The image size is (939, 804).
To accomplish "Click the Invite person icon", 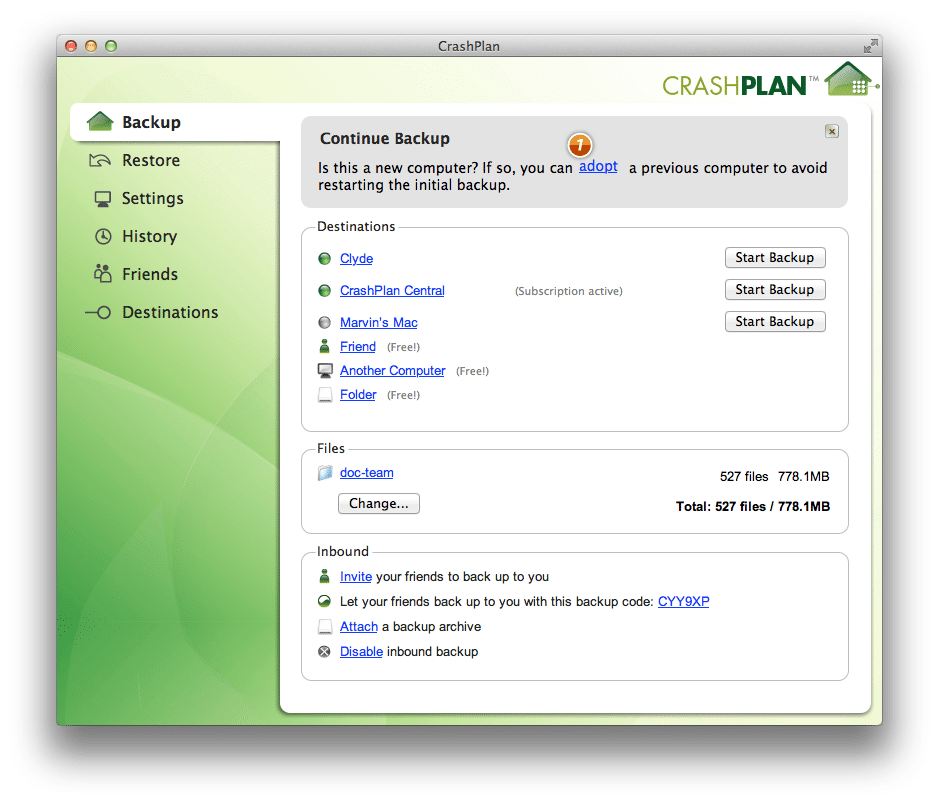I will pyautogui.click(x=325, y=577).
